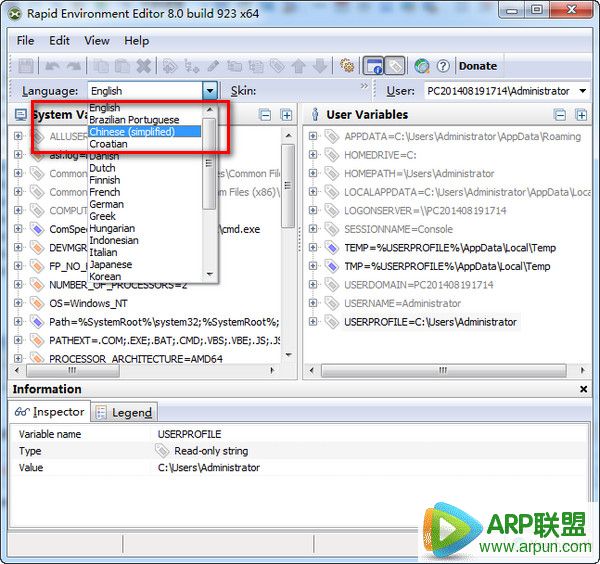Pick German in the language dropdown
The height and width of the screenshot is (564, 600).
144,204
